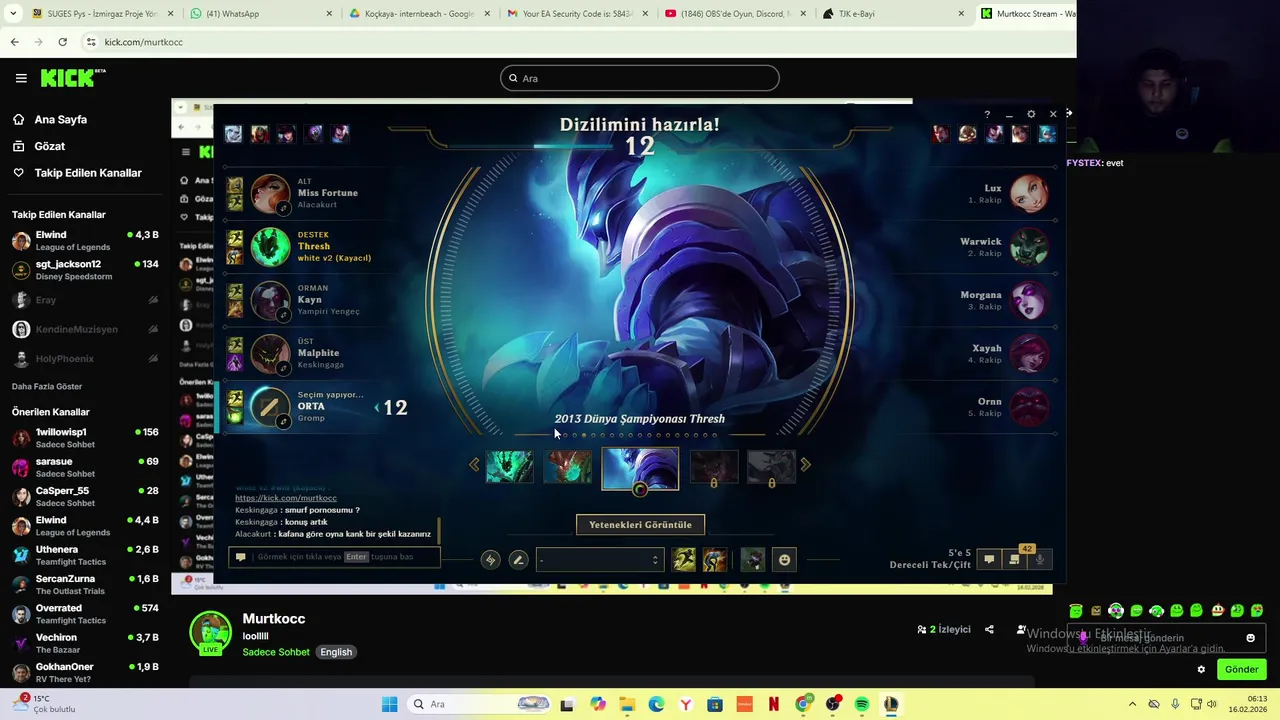Click the Bir mesaj gönderin chat field

(1166, 638)
